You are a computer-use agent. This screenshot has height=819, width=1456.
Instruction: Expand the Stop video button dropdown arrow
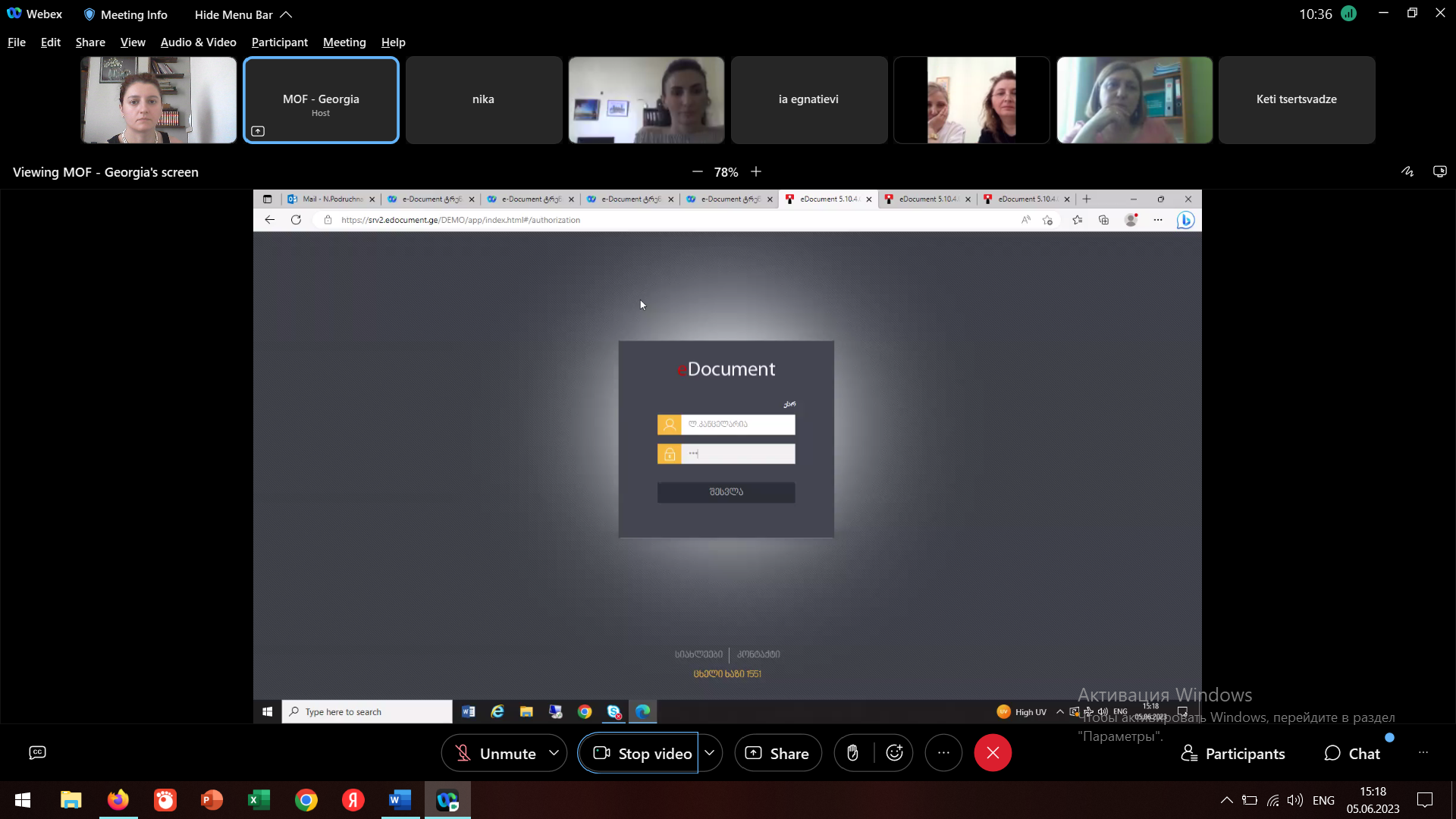tap(710, 753)
